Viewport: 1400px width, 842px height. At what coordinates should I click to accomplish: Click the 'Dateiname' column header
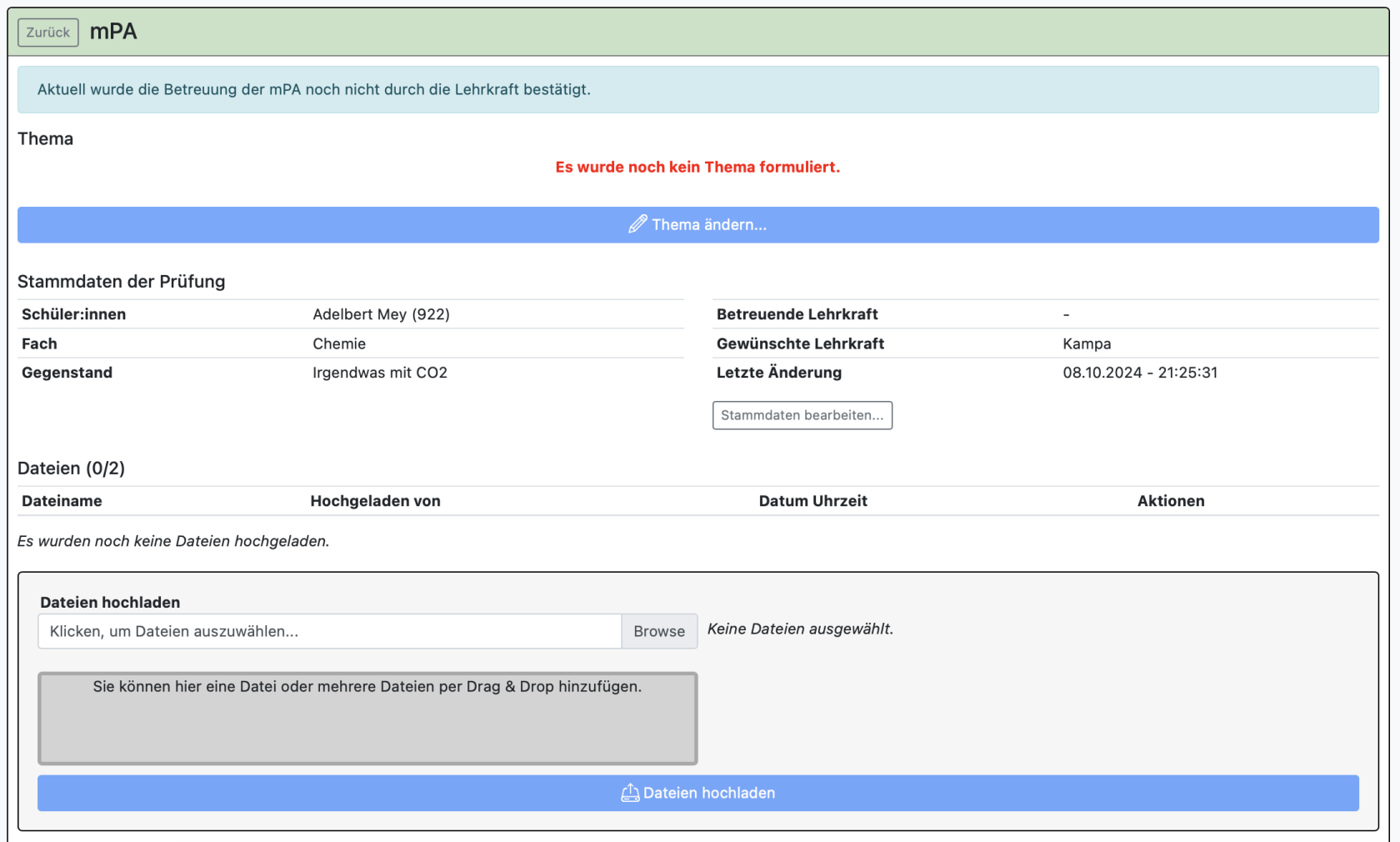62,501
